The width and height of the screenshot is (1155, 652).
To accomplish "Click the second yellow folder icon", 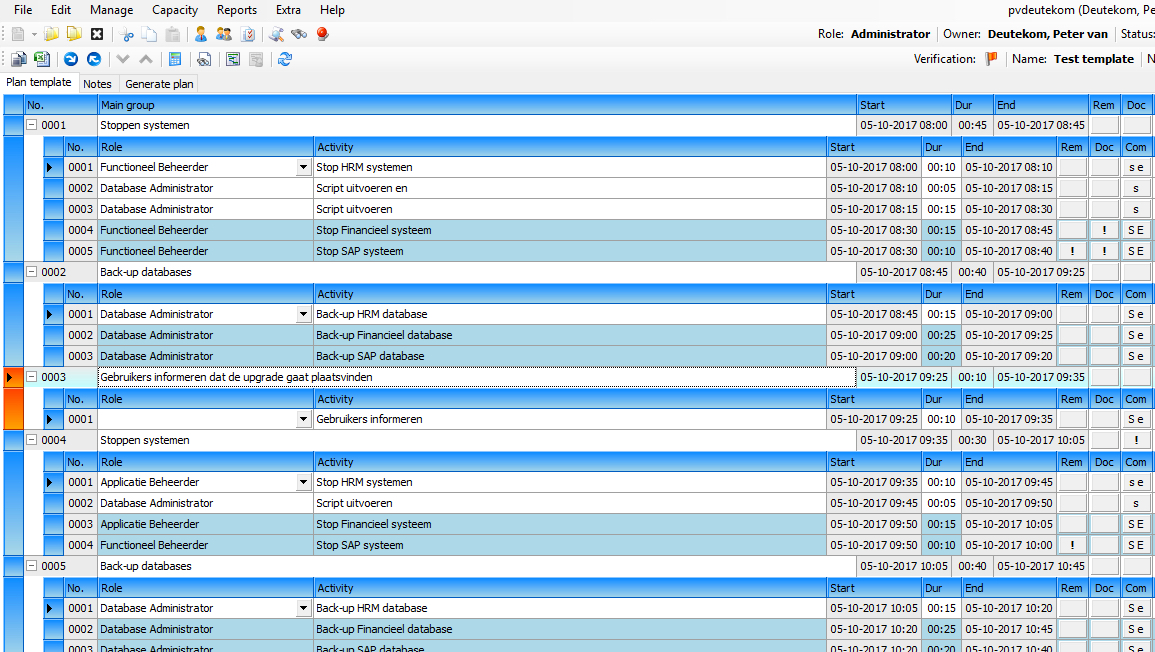I will [74, 34].
